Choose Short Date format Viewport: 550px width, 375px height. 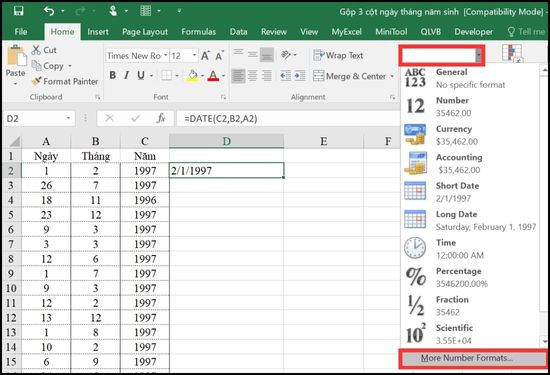(x=470, y=192)
